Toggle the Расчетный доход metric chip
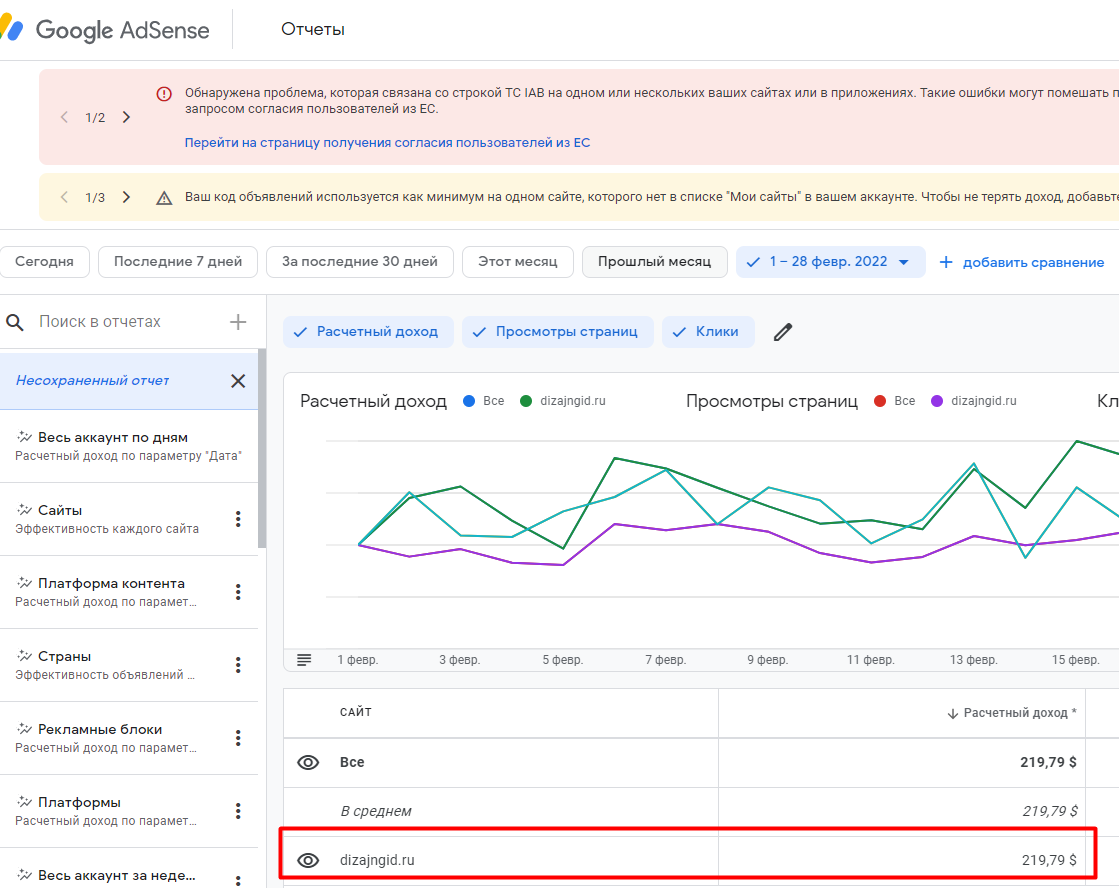 [368, 332]
